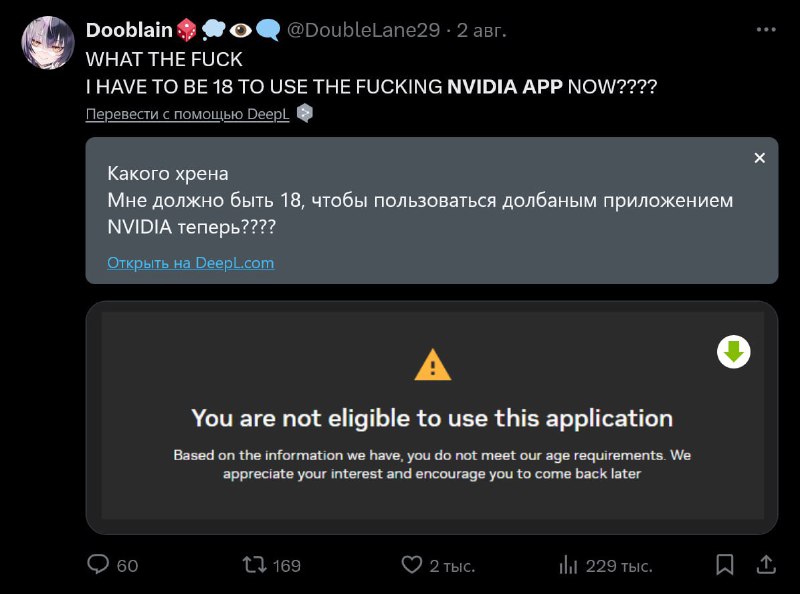
Task: Bookmark this tweet
Action: 725,565
